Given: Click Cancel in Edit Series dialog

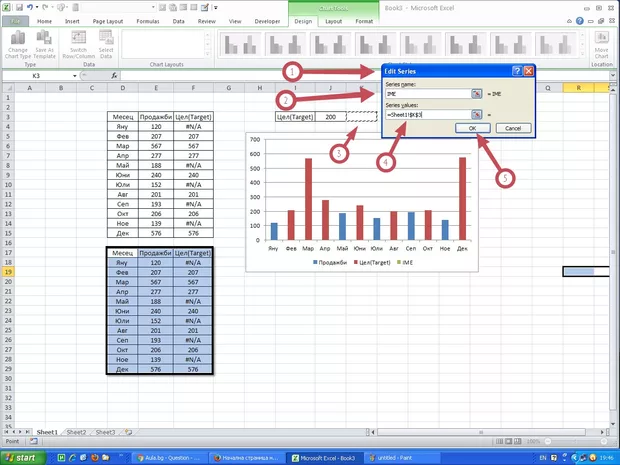Looking at the screenshot, I should coord(513,128).
